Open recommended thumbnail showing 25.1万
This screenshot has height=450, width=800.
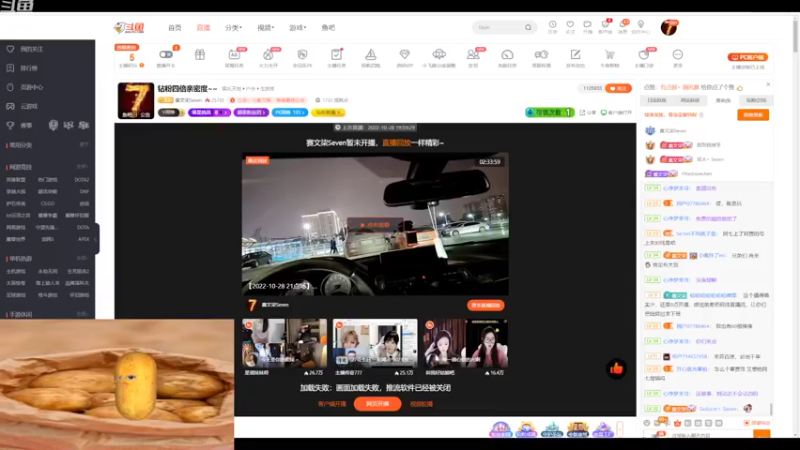[x=375, y=343]
